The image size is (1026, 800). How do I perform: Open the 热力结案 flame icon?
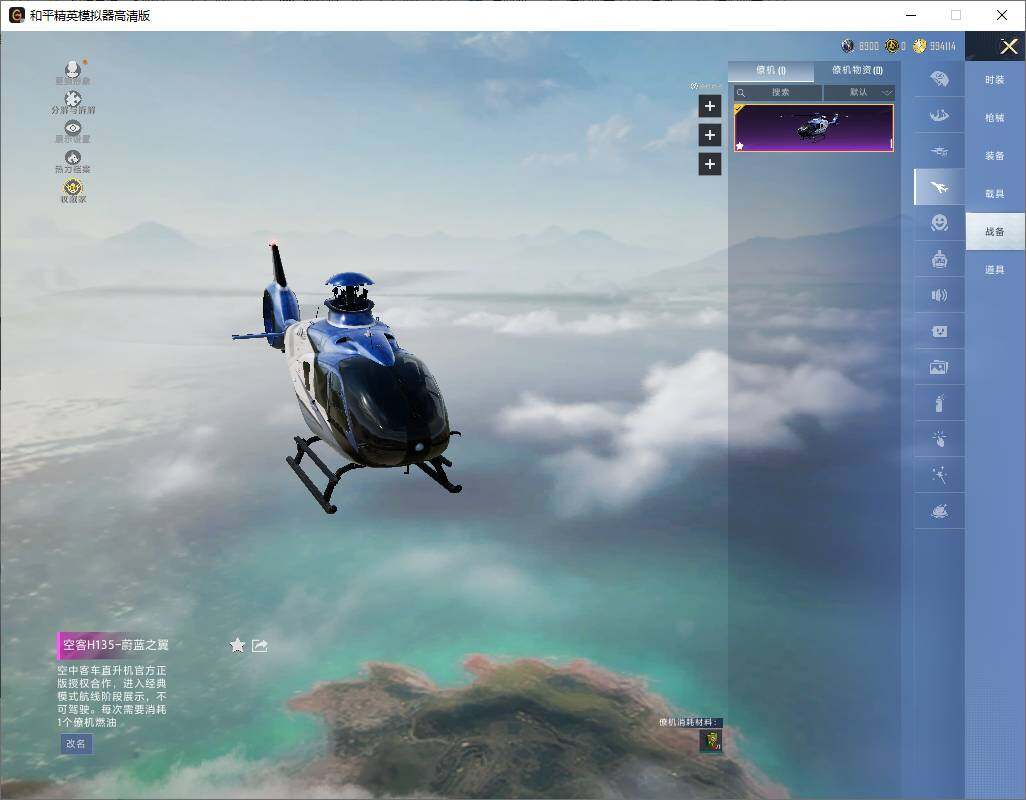pyautogui.click(x=72, y=159)
